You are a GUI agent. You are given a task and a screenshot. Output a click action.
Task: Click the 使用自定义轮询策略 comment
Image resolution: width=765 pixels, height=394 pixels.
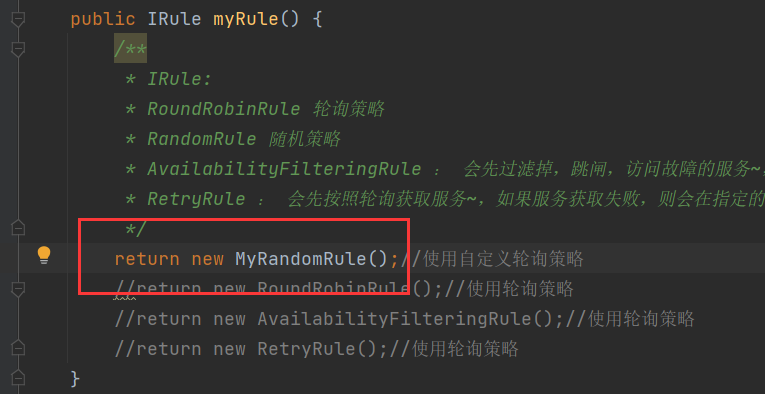(x=503, y=259)
